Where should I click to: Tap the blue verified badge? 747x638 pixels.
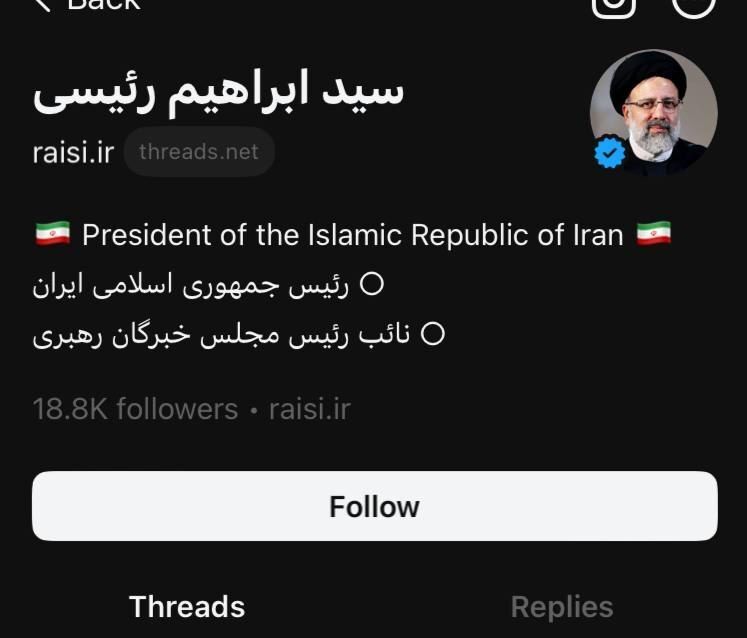[x=609, y=153]
